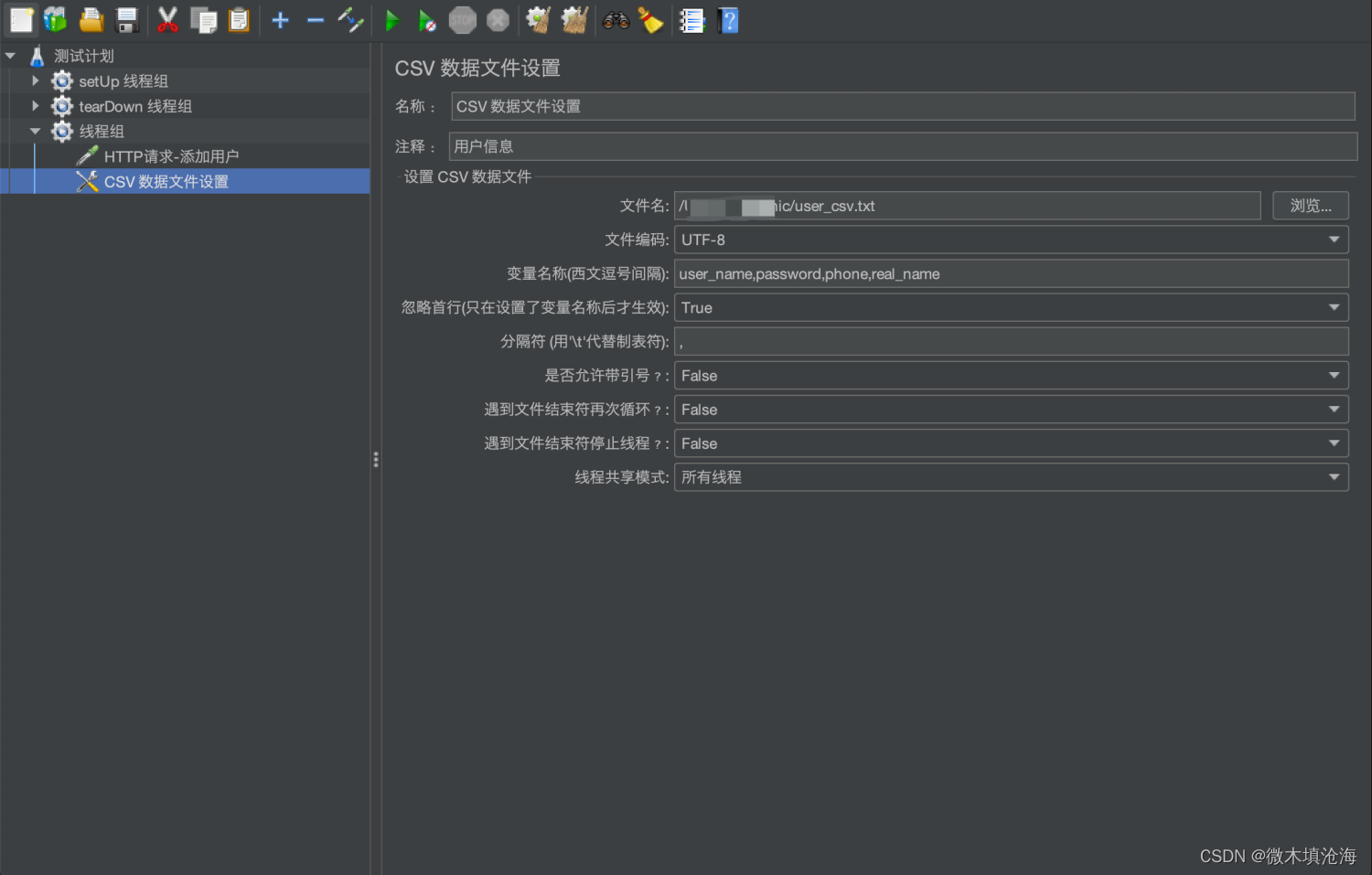Select 测试计划 in the tree
This screenshot has width=1372, height=875.
[83, 56]
